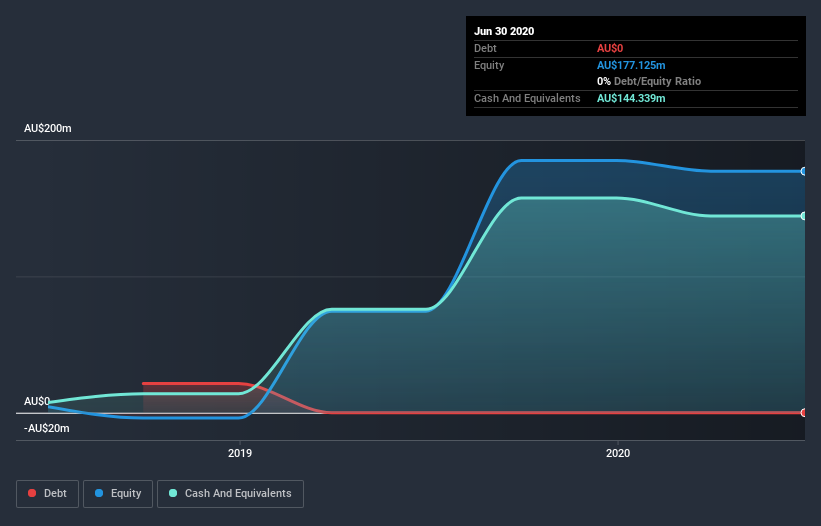Click the 2020 axis label
This screenshot has width=821, height=526.
(618, 453)
